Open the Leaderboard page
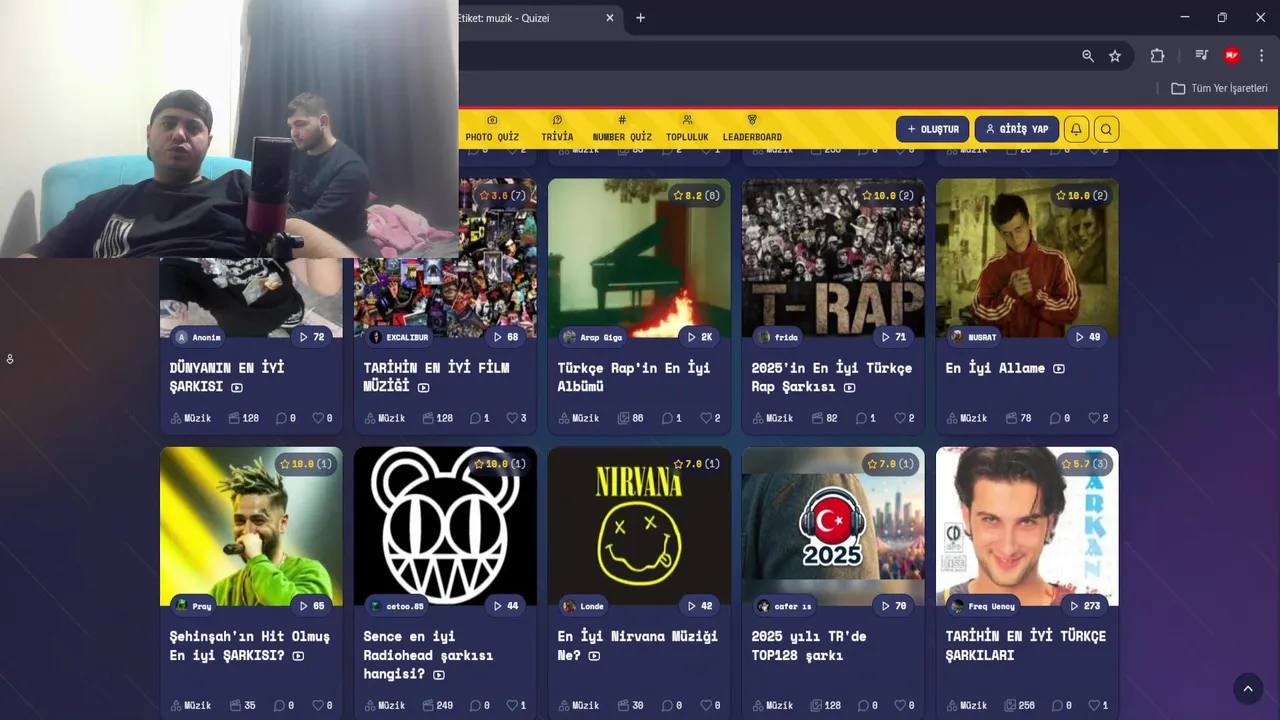1280x720 pixels. 752,129
